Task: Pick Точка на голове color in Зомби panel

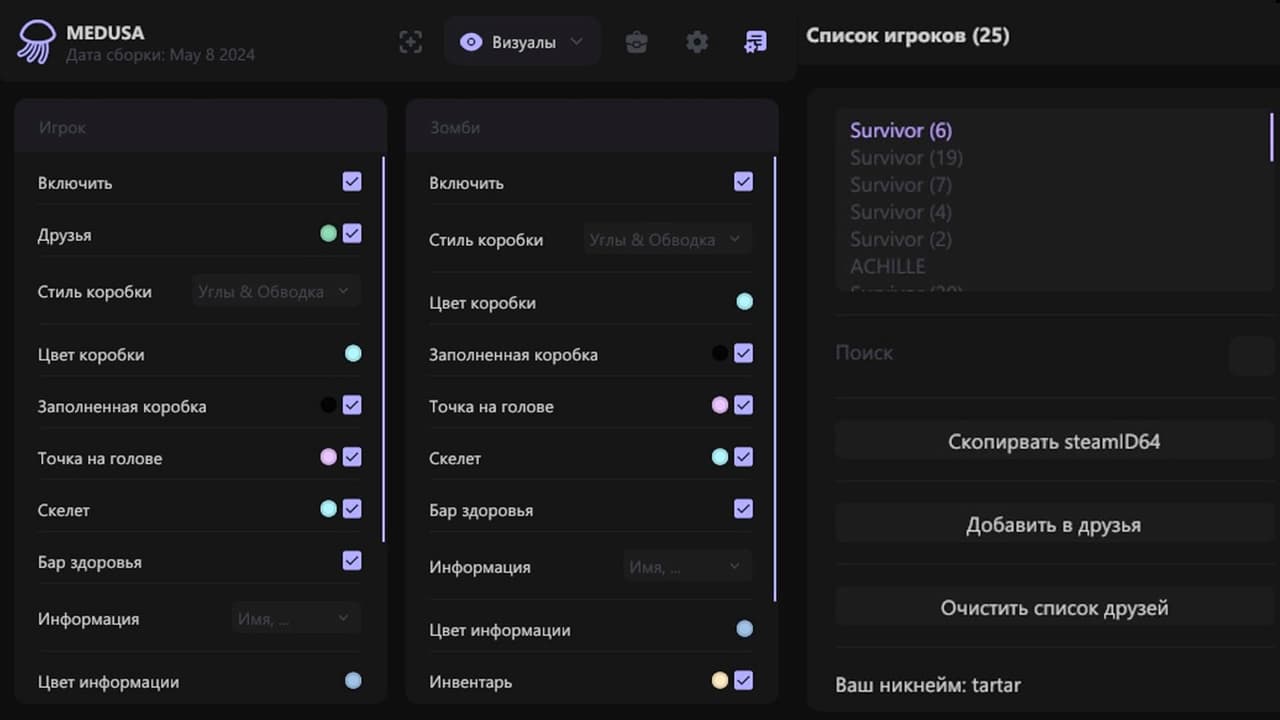Action: pos(719,405)
